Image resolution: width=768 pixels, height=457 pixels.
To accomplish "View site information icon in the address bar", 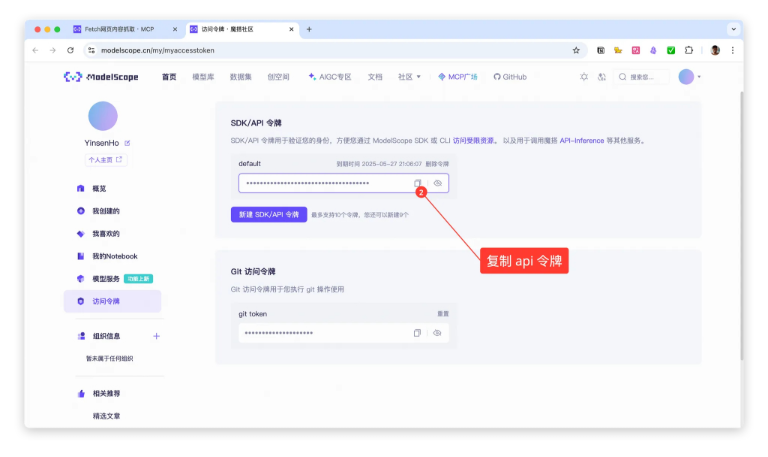I will coord(92,50).
